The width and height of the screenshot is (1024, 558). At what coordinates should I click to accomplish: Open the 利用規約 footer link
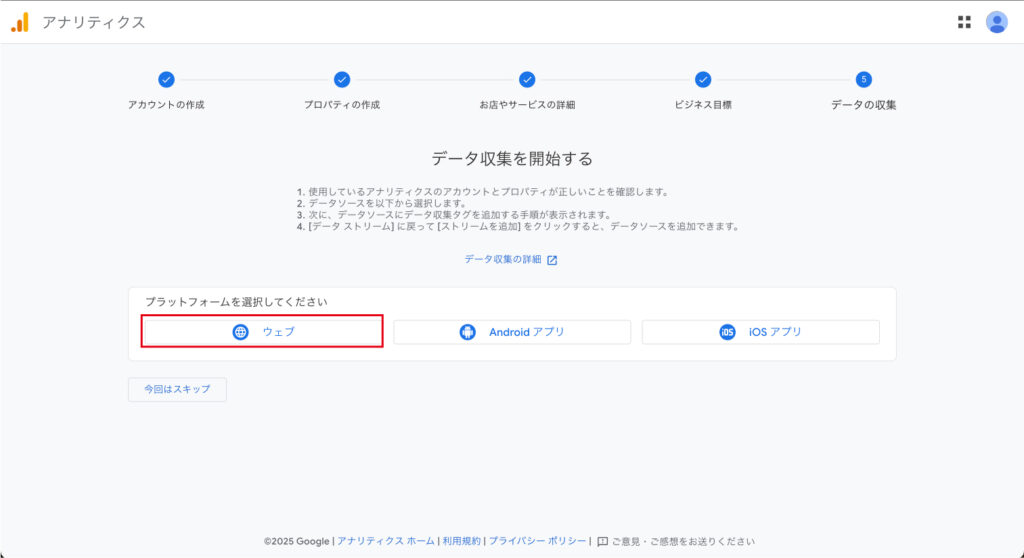461,541
